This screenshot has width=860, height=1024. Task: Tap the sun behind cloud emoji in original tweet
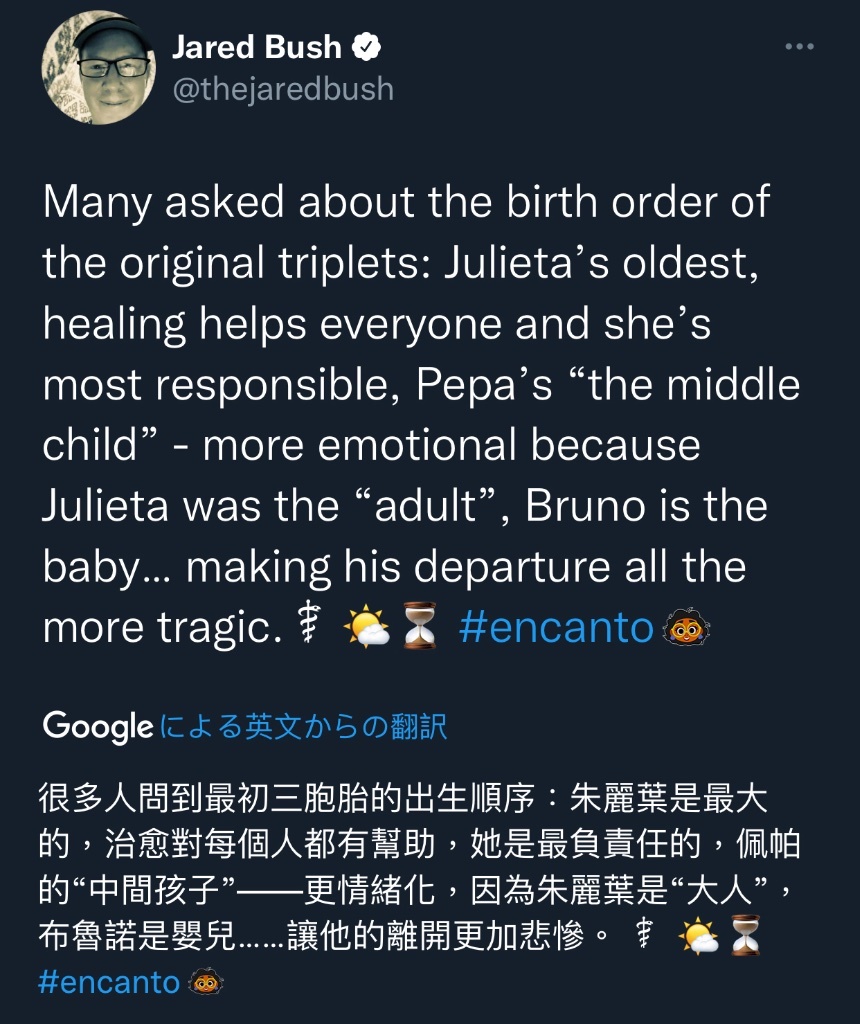(x=367, y=626)
